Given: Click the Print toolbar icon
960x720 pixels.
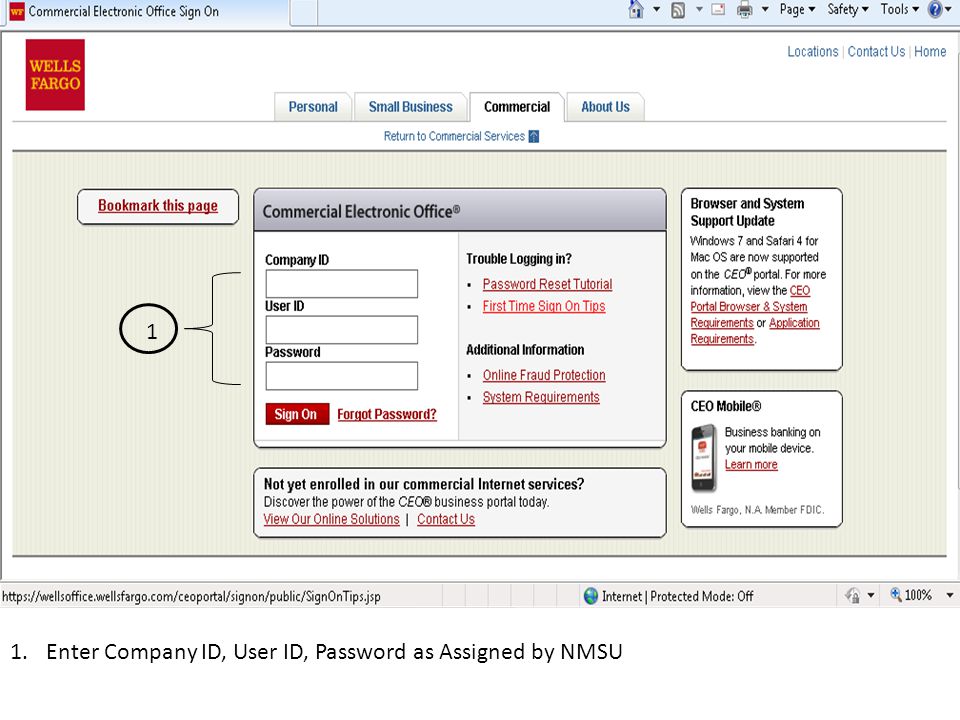Looking at the screenshot, I should point(744,10).
